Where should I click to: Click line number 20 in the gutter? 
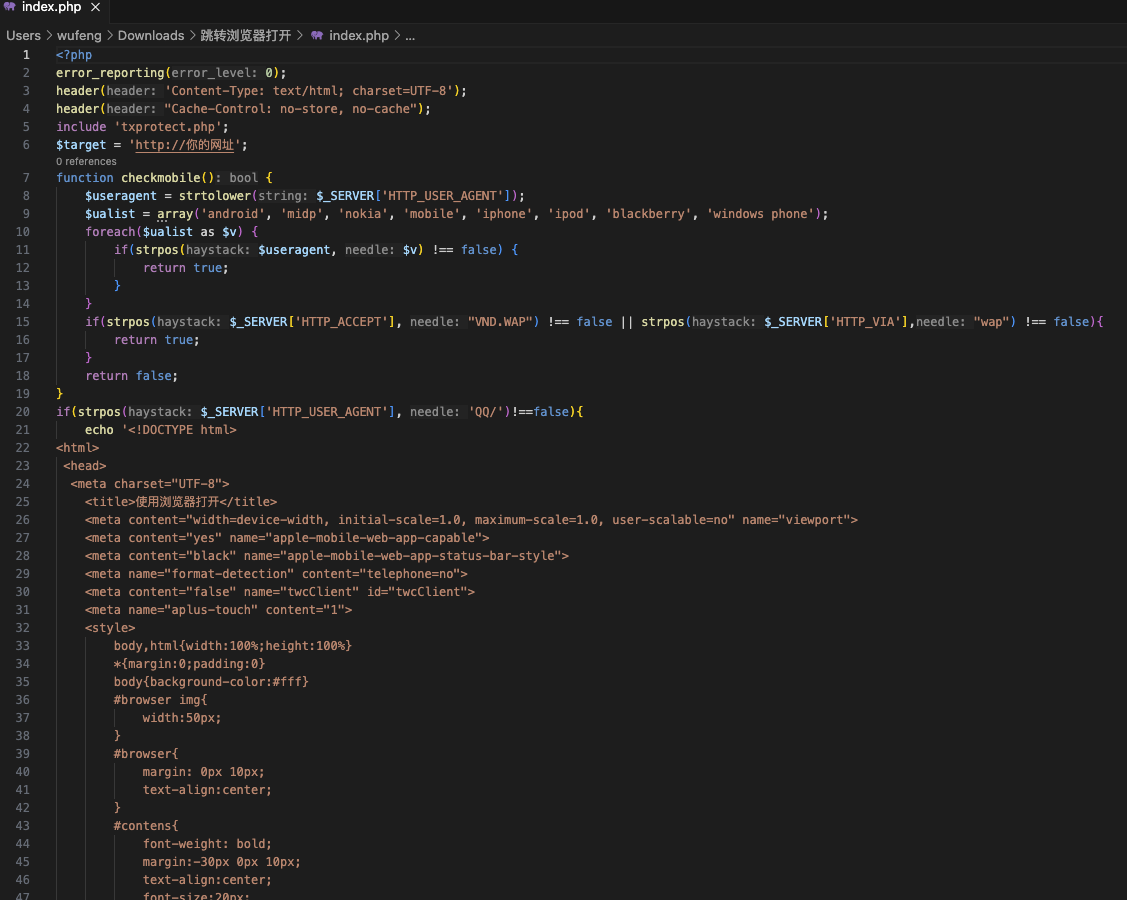23,412
